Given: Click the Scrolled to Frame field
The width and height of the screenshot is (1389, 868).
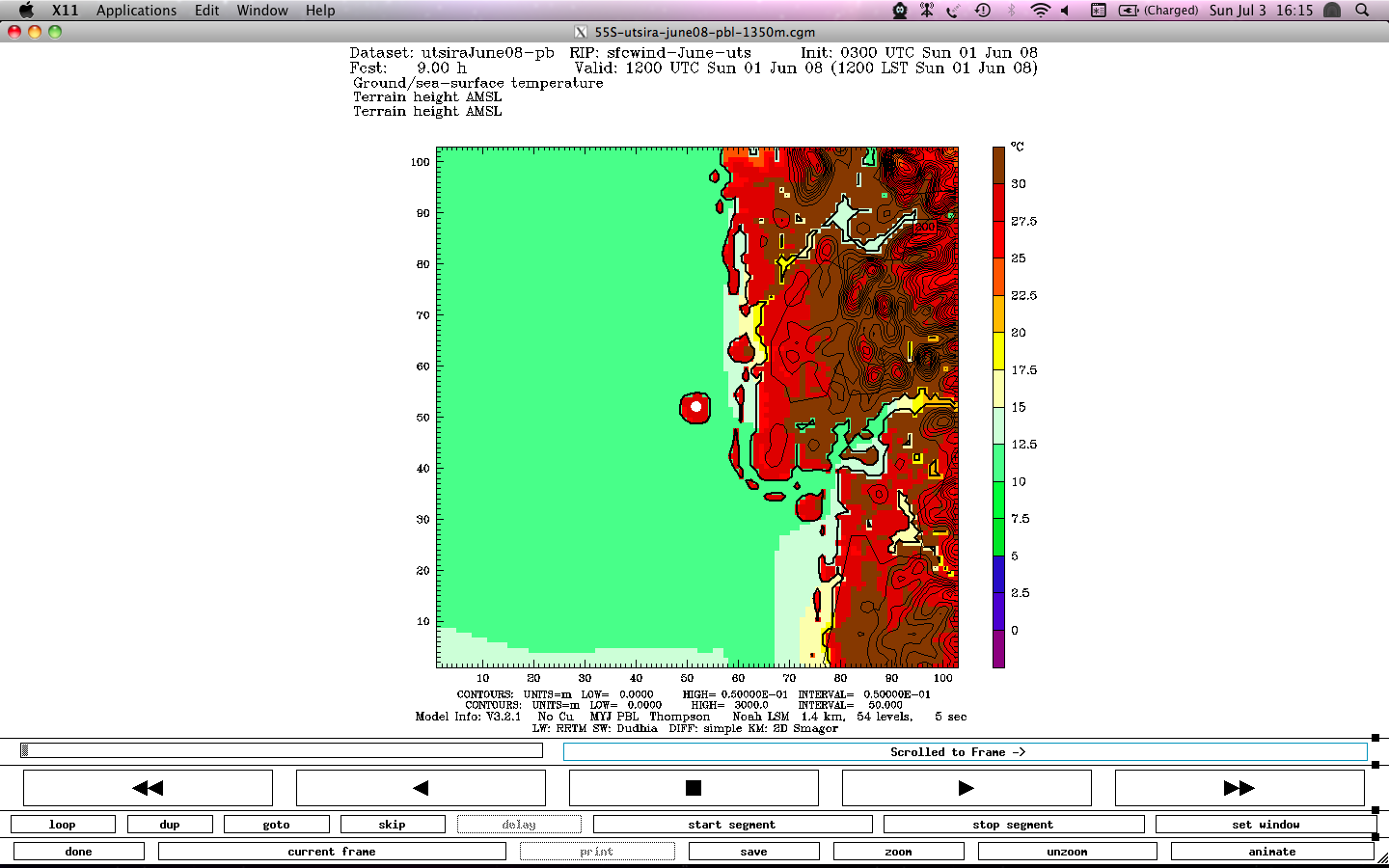Looking at the screenshot, I should (965, 752).
